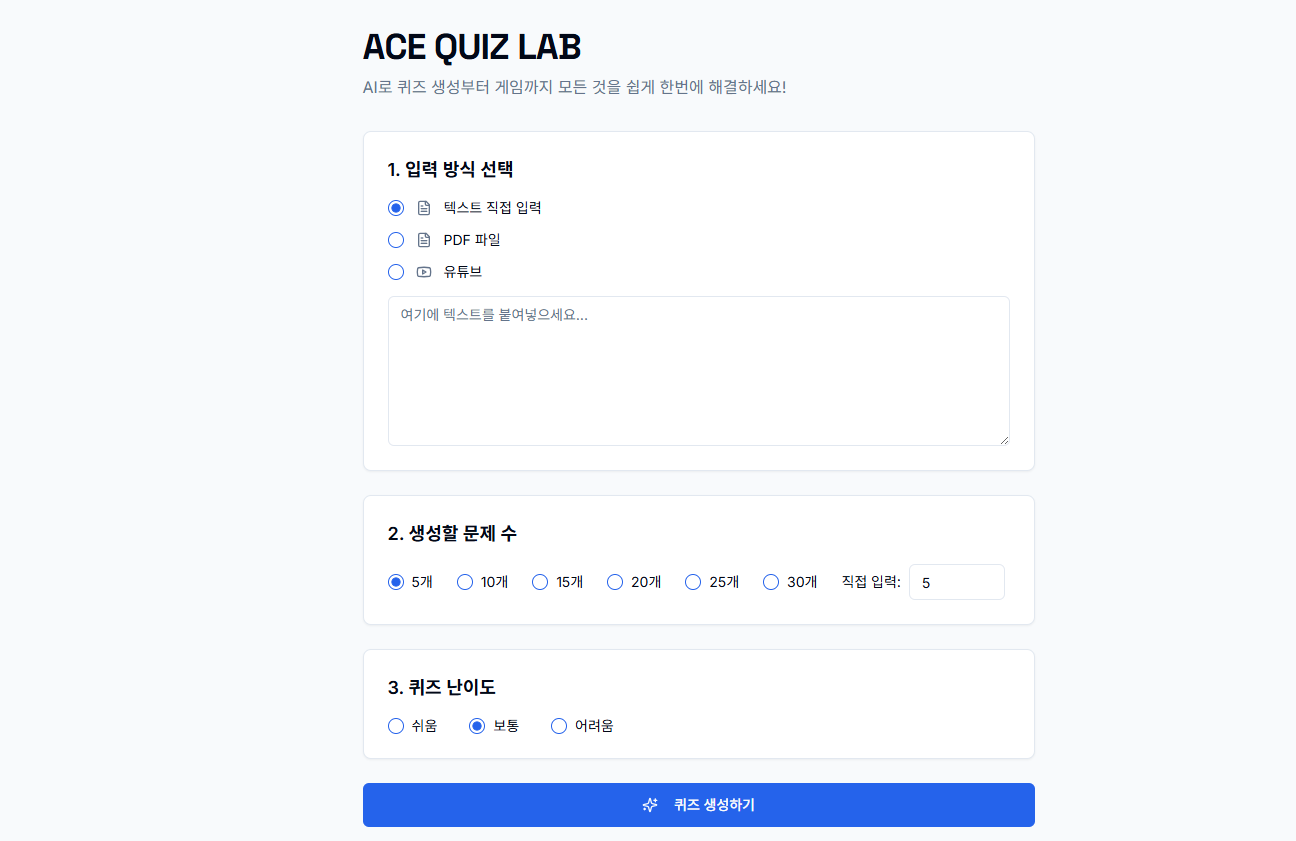Image resolution: width=1296 pixels, height=841 pixels.
Task: Click the text paste area
Action: pyautogui.click(x=698, y=370)
